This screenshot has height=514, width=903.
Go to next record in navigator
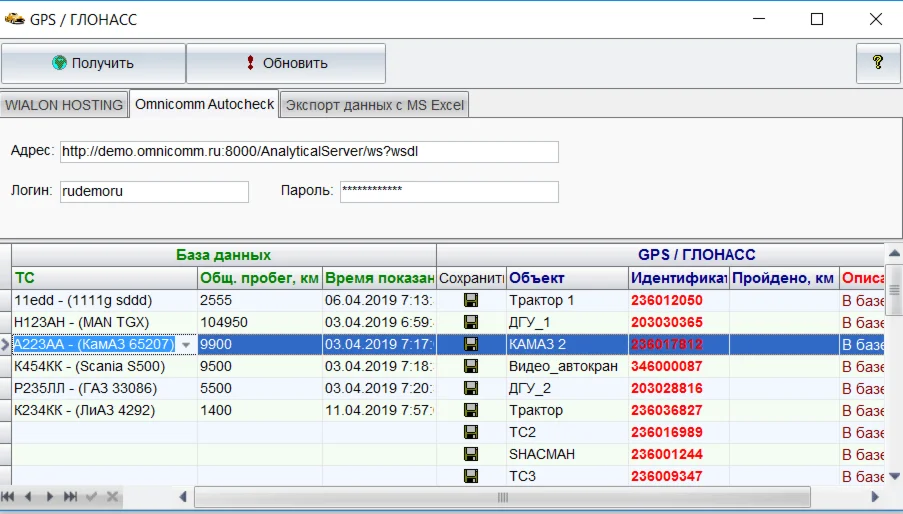49,496
